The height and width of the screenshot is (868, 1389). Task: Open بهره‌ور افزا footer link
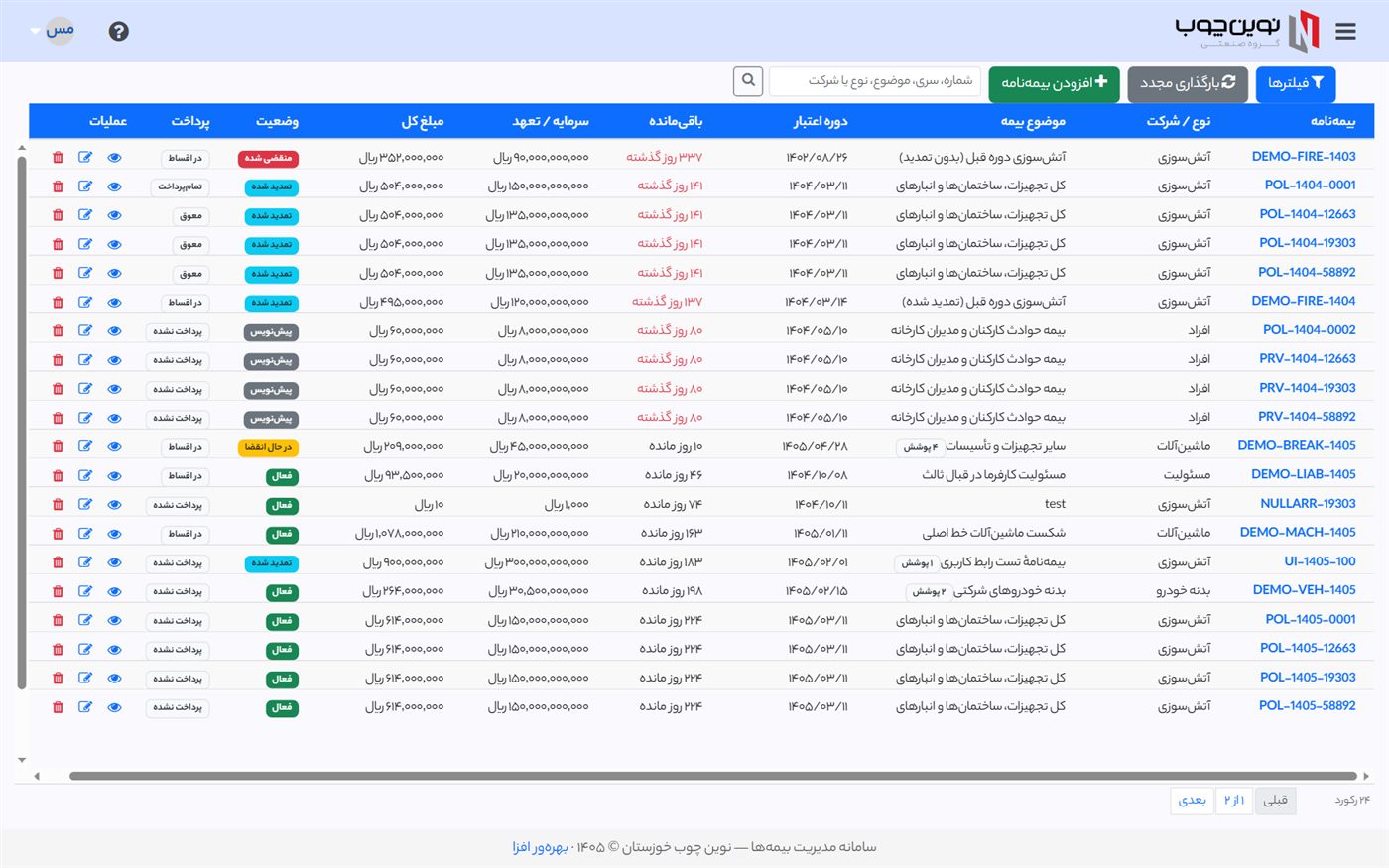(540, 847)
